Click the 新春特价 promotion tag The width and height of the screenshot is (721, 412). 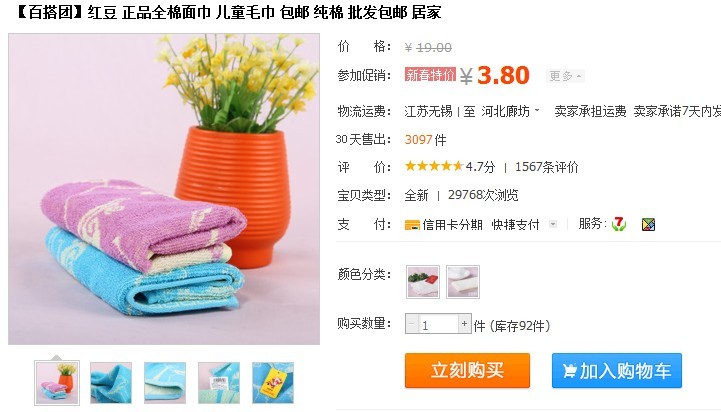430,74
